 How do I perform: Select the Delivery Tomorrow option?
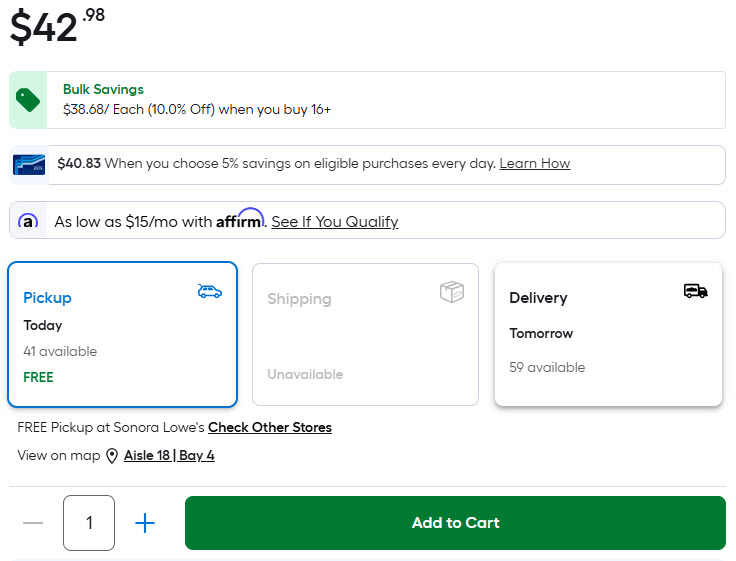point(608,335)
